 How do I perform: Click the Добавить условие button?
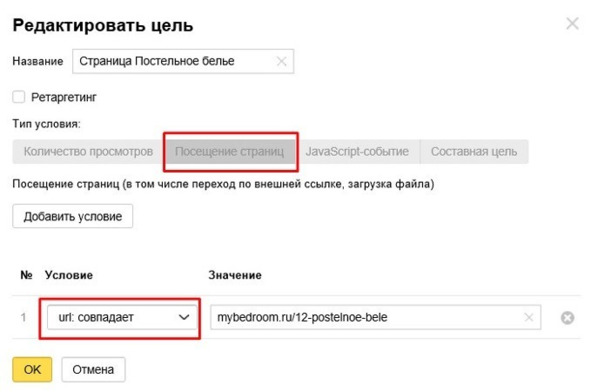pos(73,216)
